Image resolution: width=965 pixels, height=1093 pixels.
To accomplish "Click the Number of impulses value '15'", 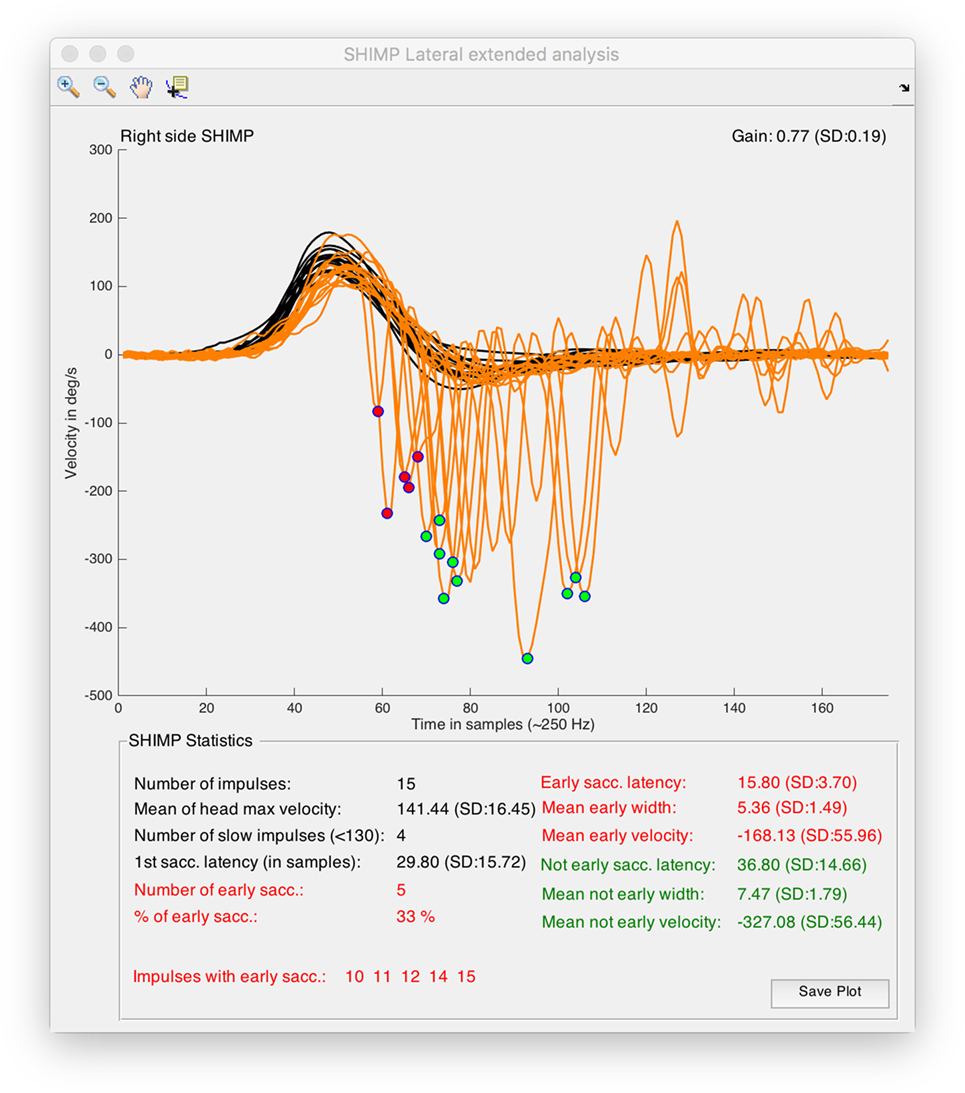I will [406, 784].
